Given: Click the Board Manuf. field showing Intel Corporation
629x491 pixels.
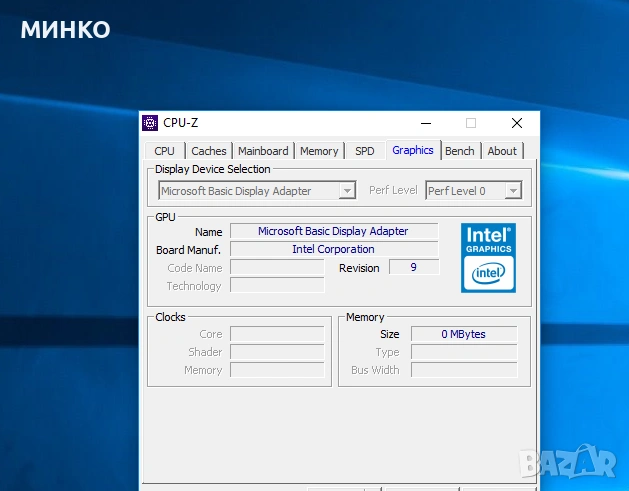Looking at the screenshot, I should [x=333, y=249].
